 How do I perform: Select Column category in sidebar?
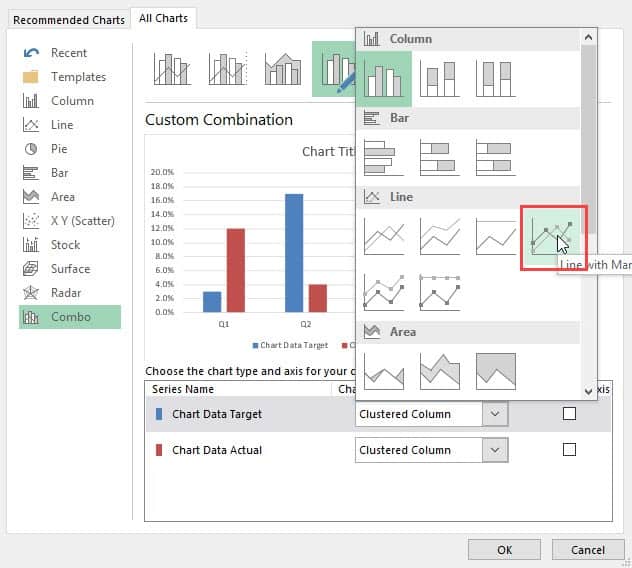69,101
